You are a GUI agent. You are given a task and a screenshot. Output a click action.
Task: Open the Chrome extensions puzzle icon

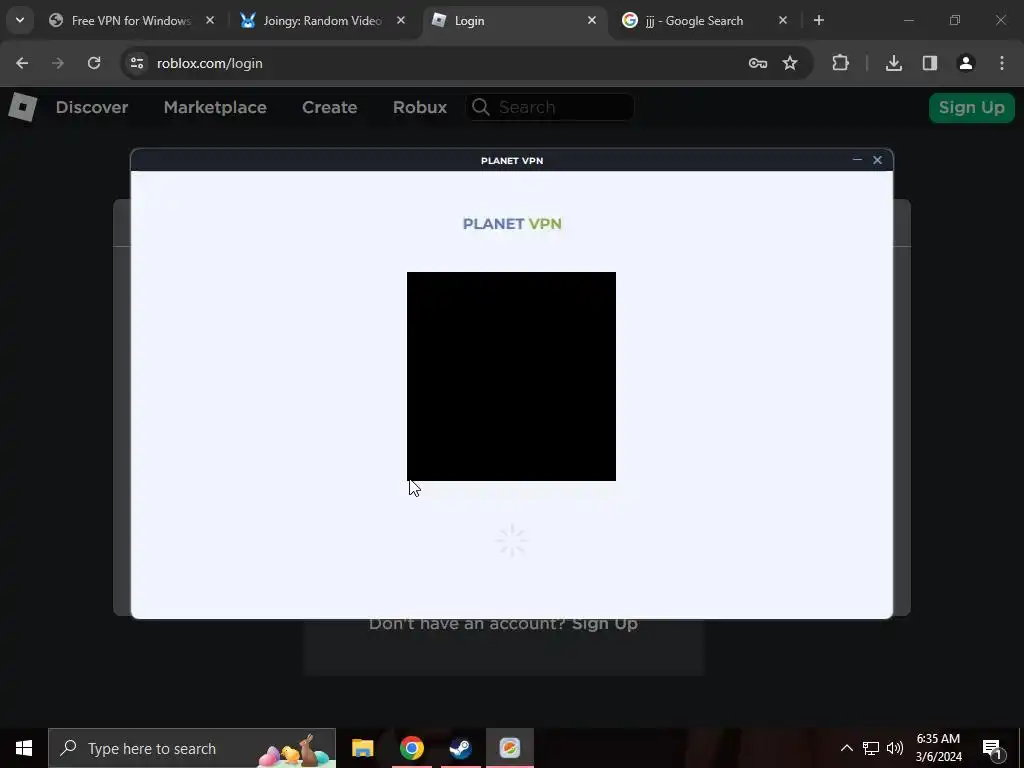(x=840, y=63)
